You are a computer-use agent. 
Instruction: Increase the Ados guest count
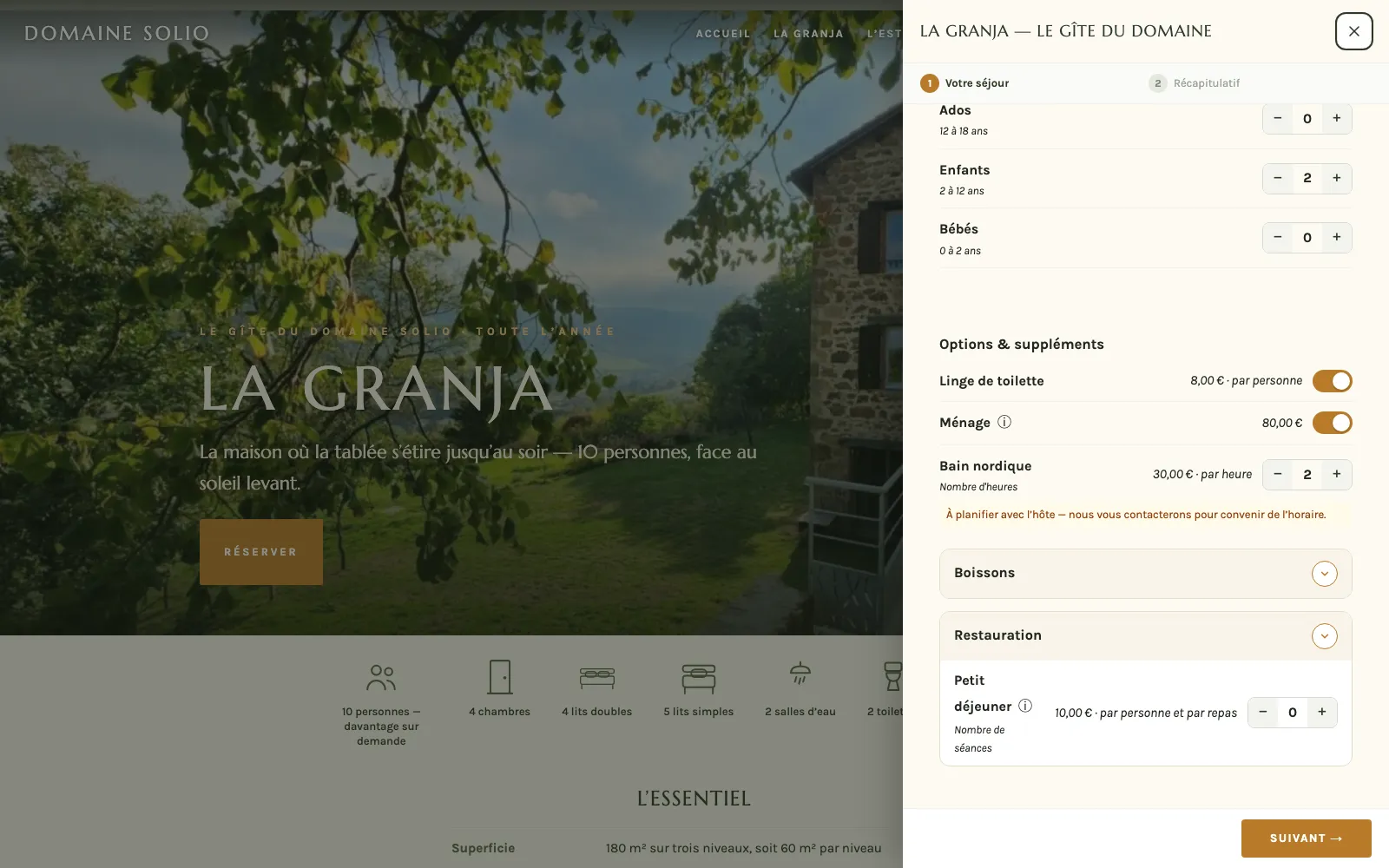tap(1337, 118)
